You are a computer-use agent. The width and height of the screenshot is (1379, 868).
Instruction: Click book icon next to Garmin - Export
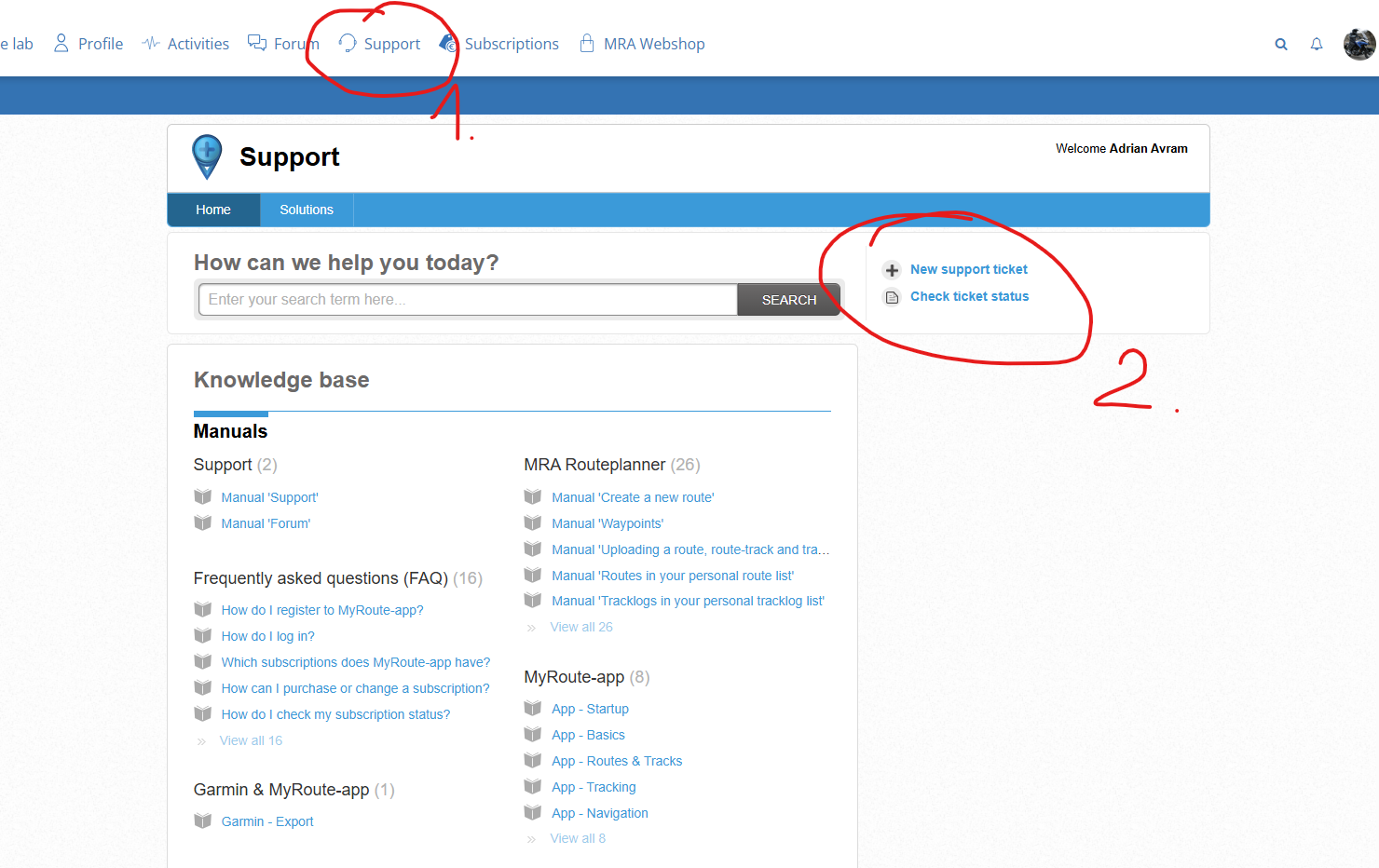pos(202,821)
